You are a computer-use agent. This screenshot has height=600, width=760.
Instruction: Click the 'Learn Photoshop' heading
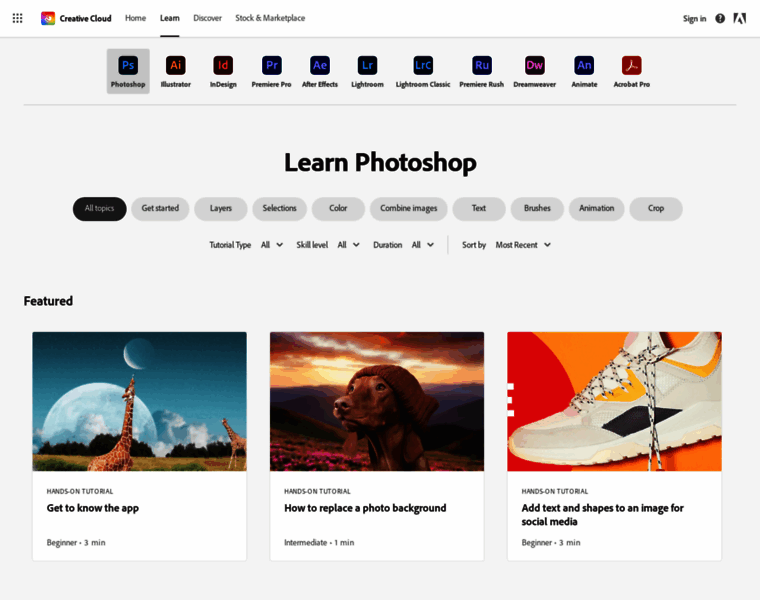(380, 162)
